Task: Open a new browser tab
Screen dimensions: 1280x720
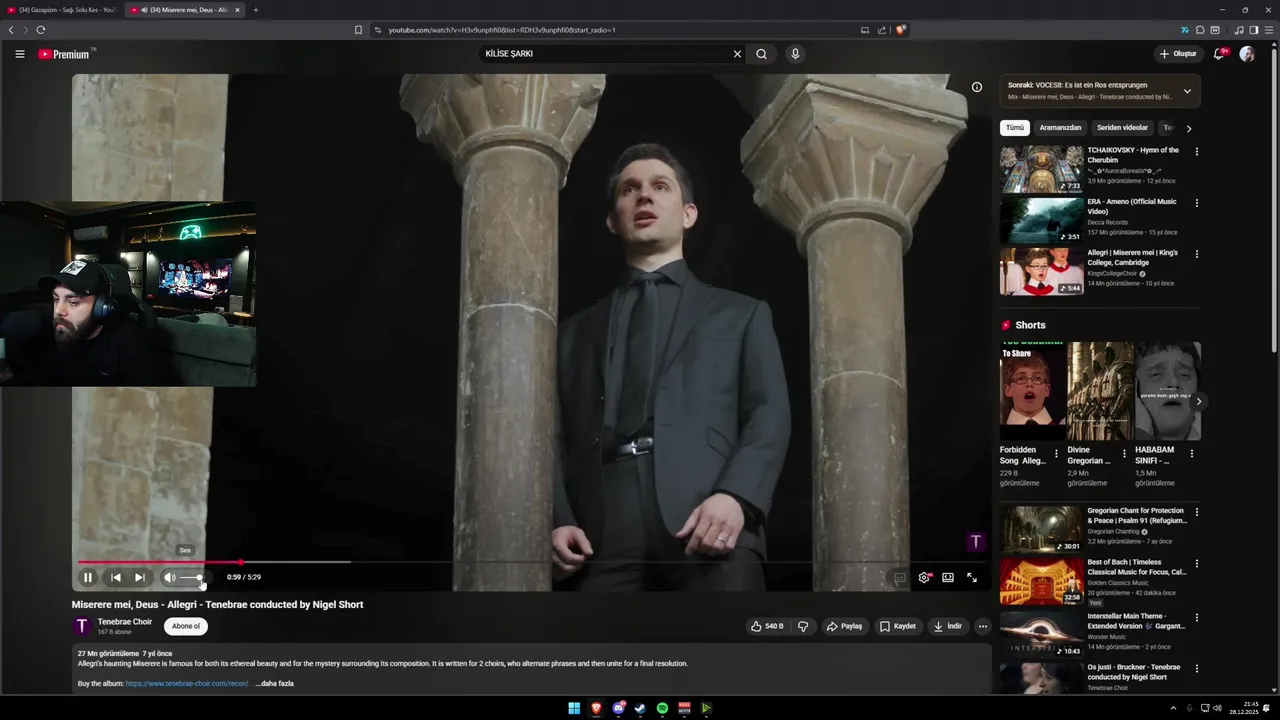Action: click(x=255, y=10)
